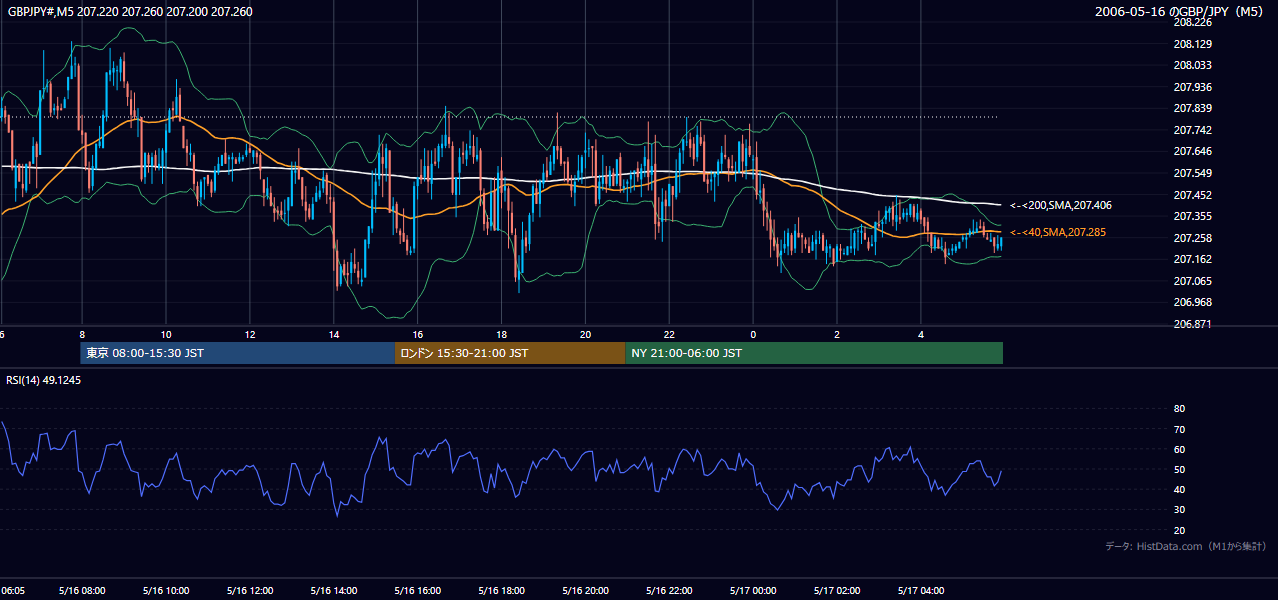
Task: Click RSI scale value 40
Action: [x=1179, y=489]
